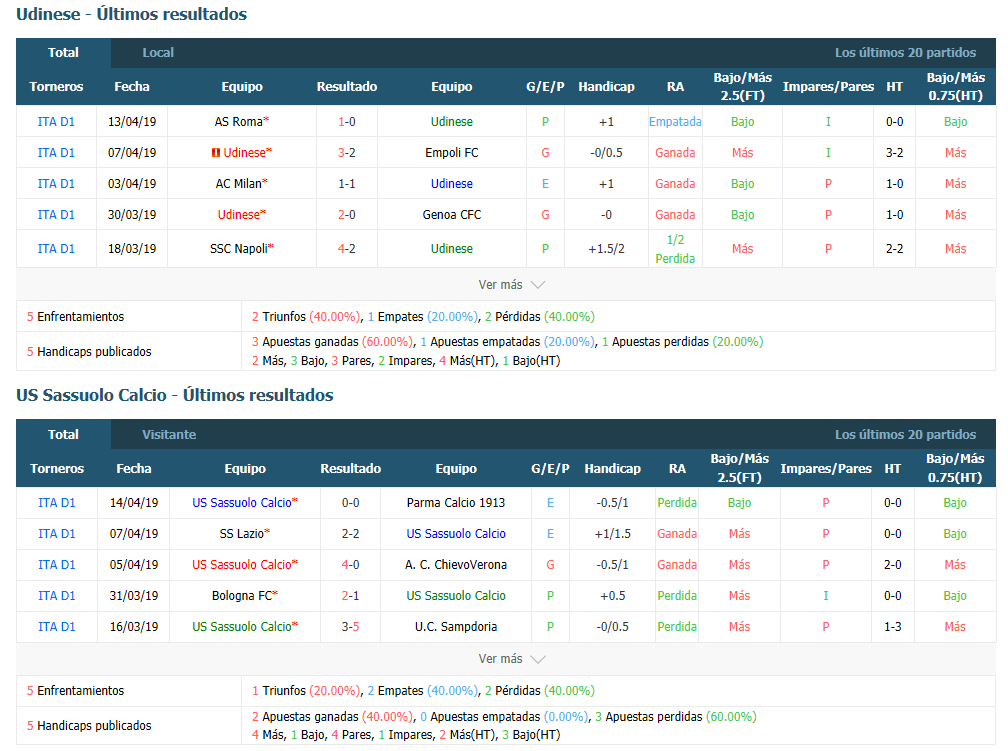Click Udinese - Últimos resultados heading

[x=131, y=14]
